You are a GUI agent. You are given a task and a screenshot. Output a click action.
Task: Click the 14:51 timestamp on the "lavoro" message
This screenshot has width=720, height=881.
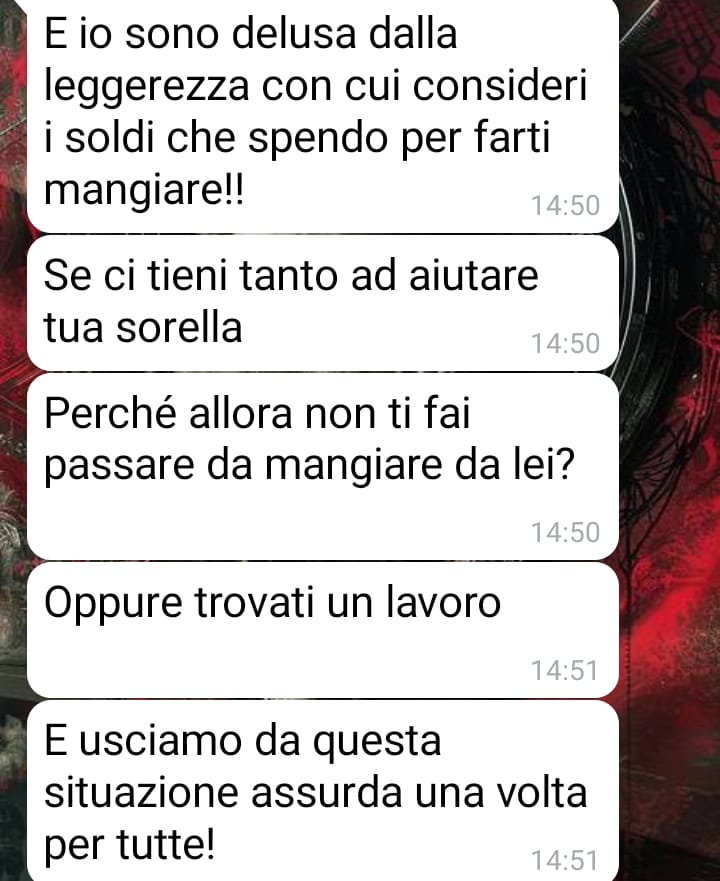[x=565, y=671]
